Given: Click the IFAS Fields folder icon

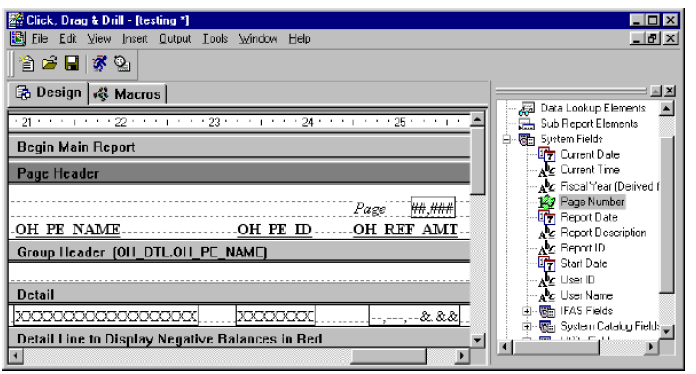Looking at the screenshot, I should (x=546, y=311).
